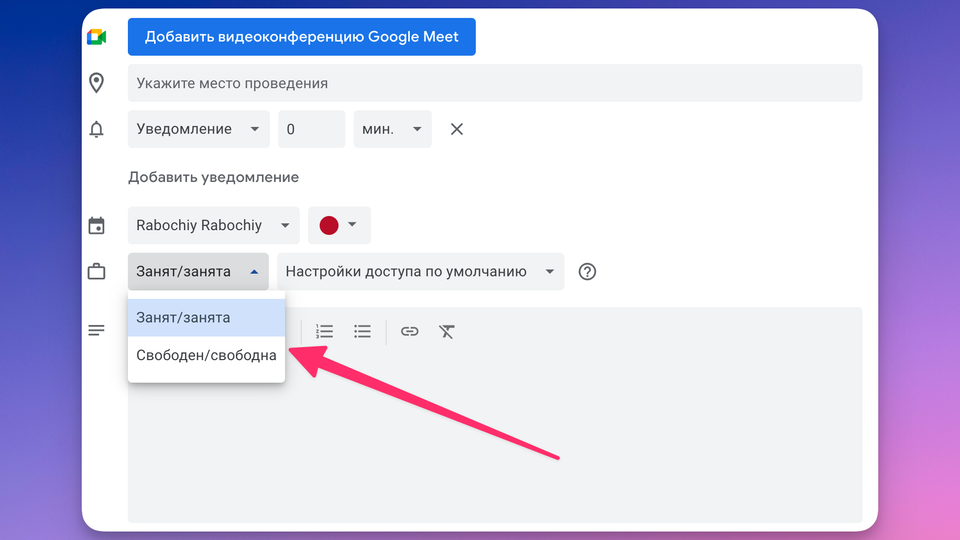Open the 'мин.' time unit dropdown
Viewport: 960px width, 540px height.
(x=392, y=129)
